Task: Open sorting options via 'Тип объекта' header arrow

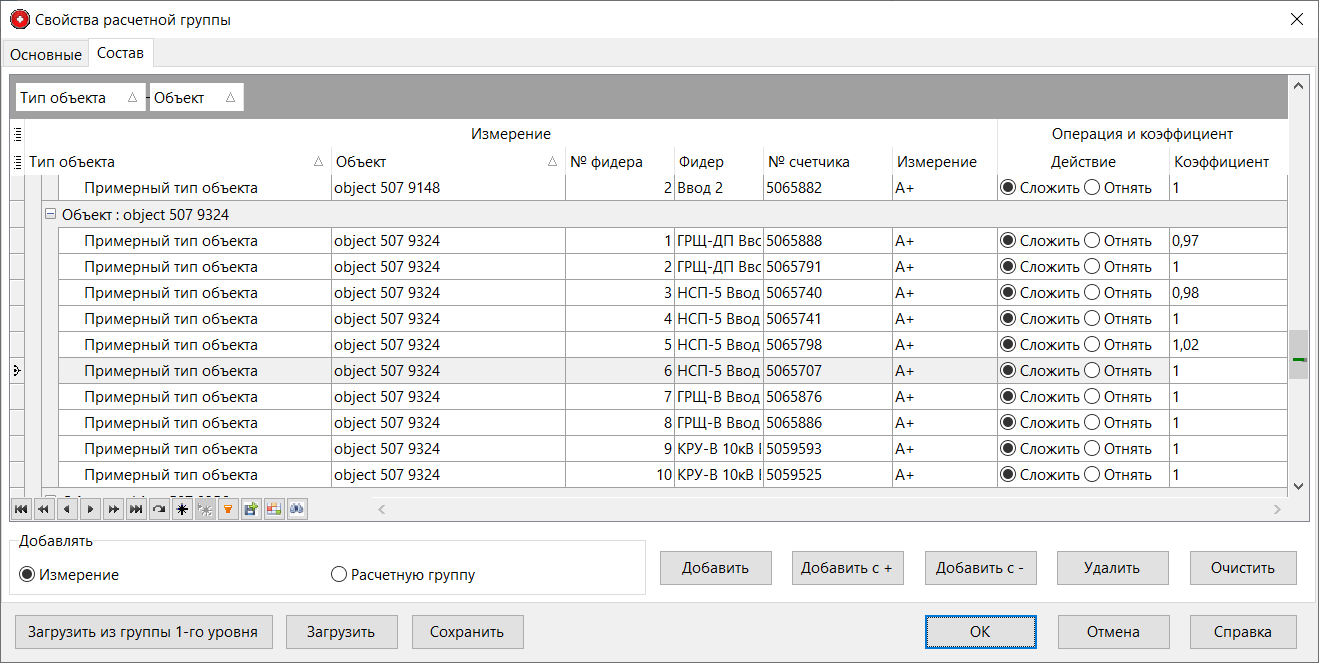Action: (318, 161)
